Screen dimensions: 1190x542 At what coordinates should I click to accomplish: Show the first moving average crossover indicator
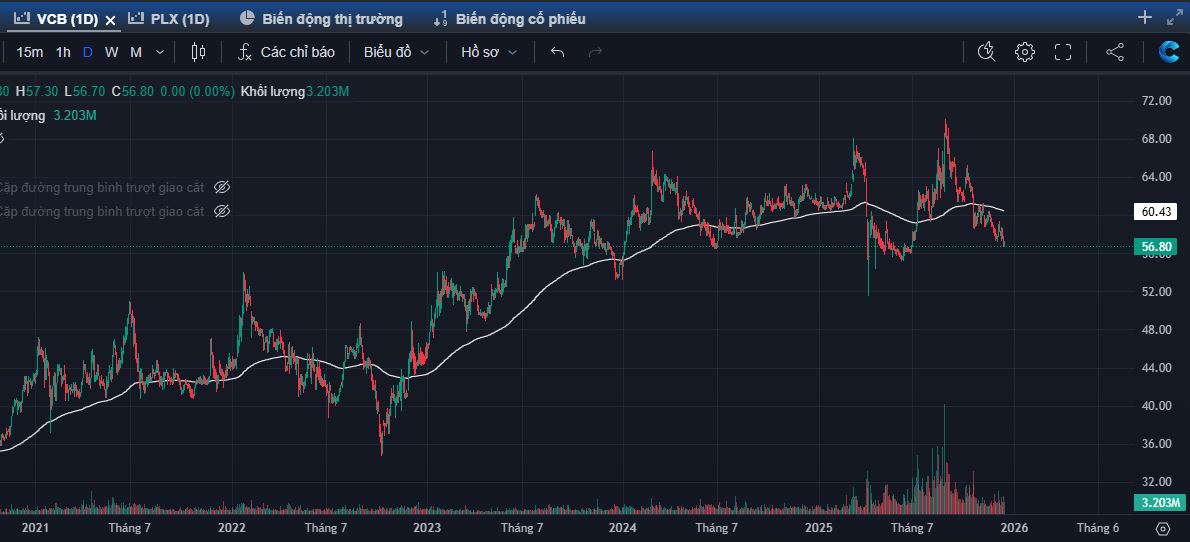(222, 187)
